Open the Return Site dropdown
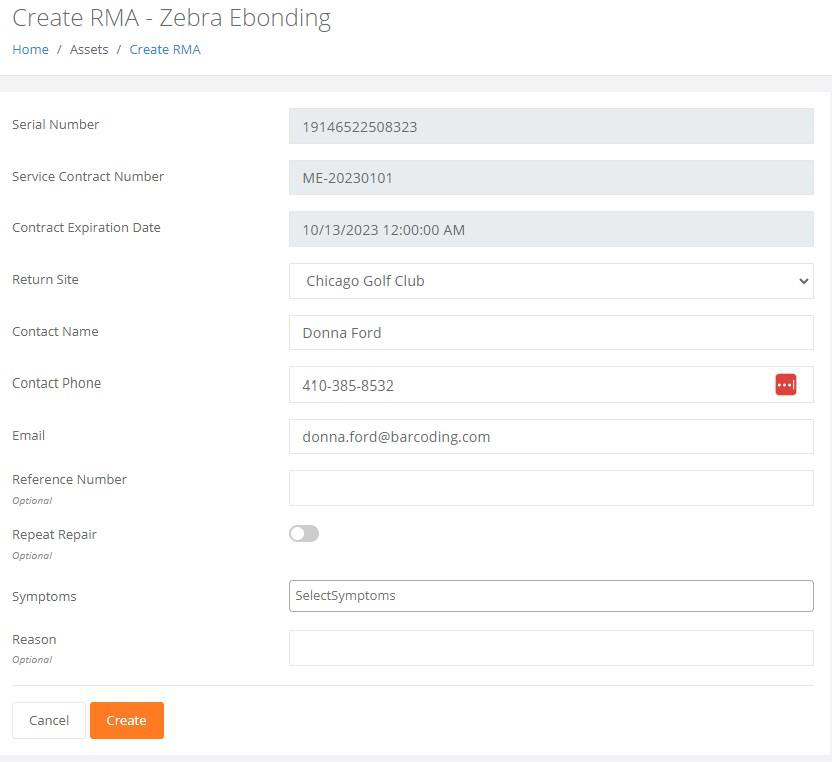 click(x=551, y=281)
